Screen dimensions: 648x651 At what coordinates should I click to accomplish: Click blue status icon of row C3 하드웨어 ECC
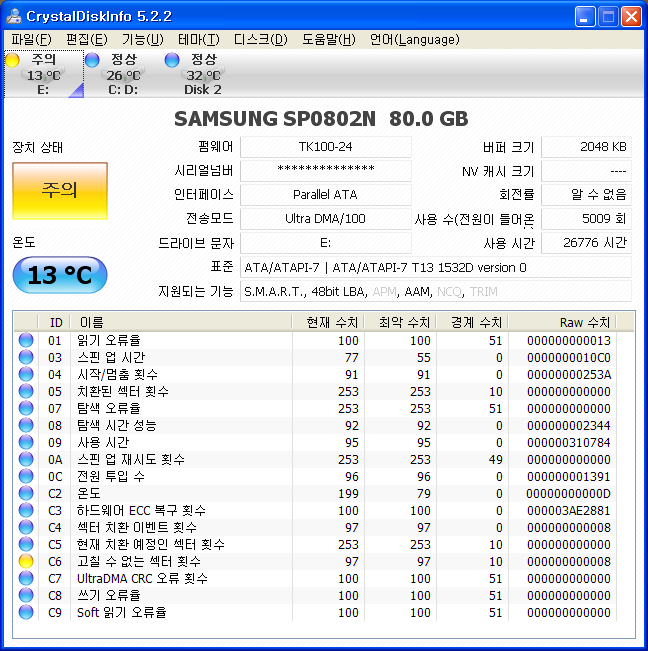coord(26,511)
